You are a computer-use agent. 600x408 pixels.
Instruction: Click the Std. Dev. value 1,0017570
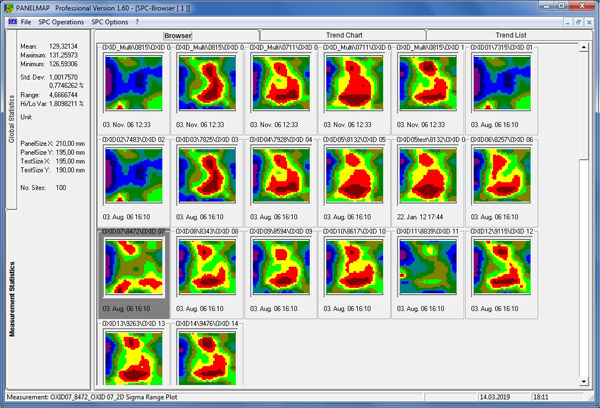click(63, 77)
